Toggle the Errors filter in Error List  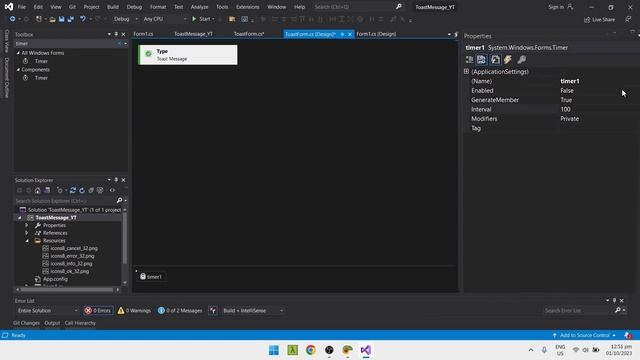coord(98,311)
